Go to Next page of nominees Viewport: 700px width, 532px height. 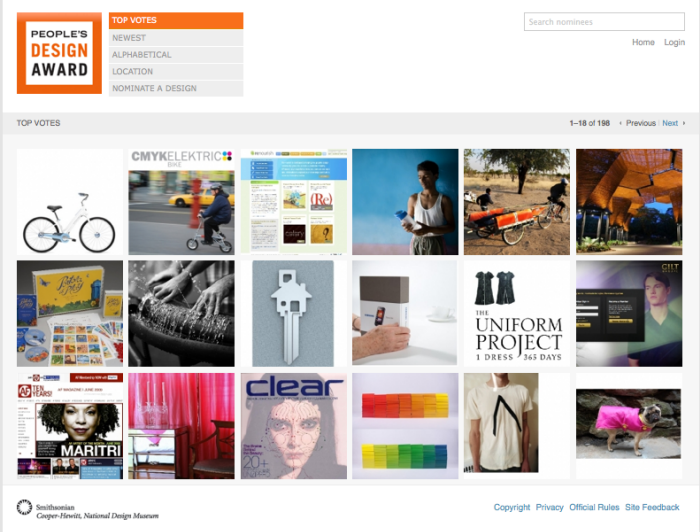672,123
